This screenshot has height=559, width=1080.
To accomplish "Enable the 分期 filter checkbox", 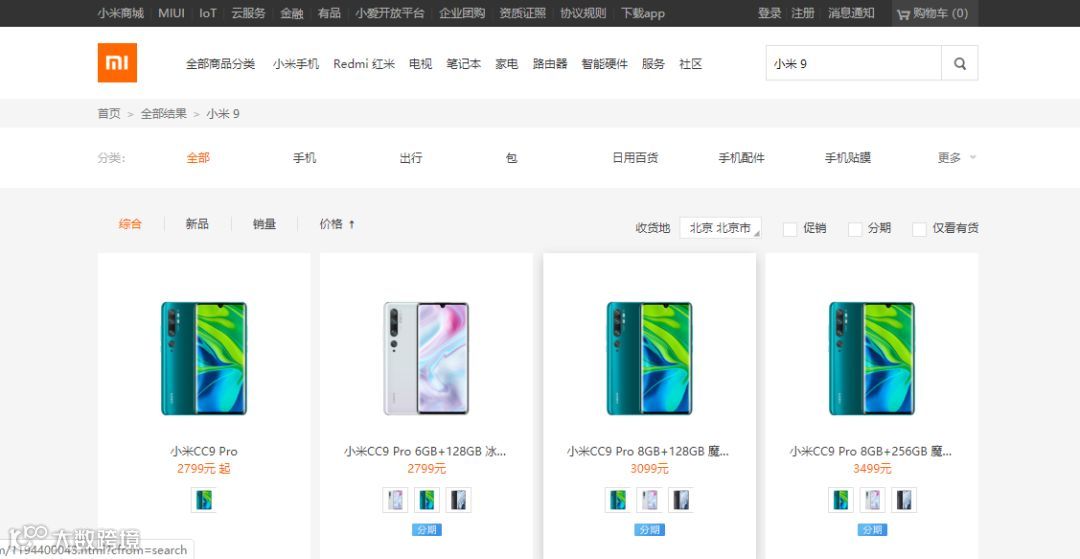I will coord(855,229).
